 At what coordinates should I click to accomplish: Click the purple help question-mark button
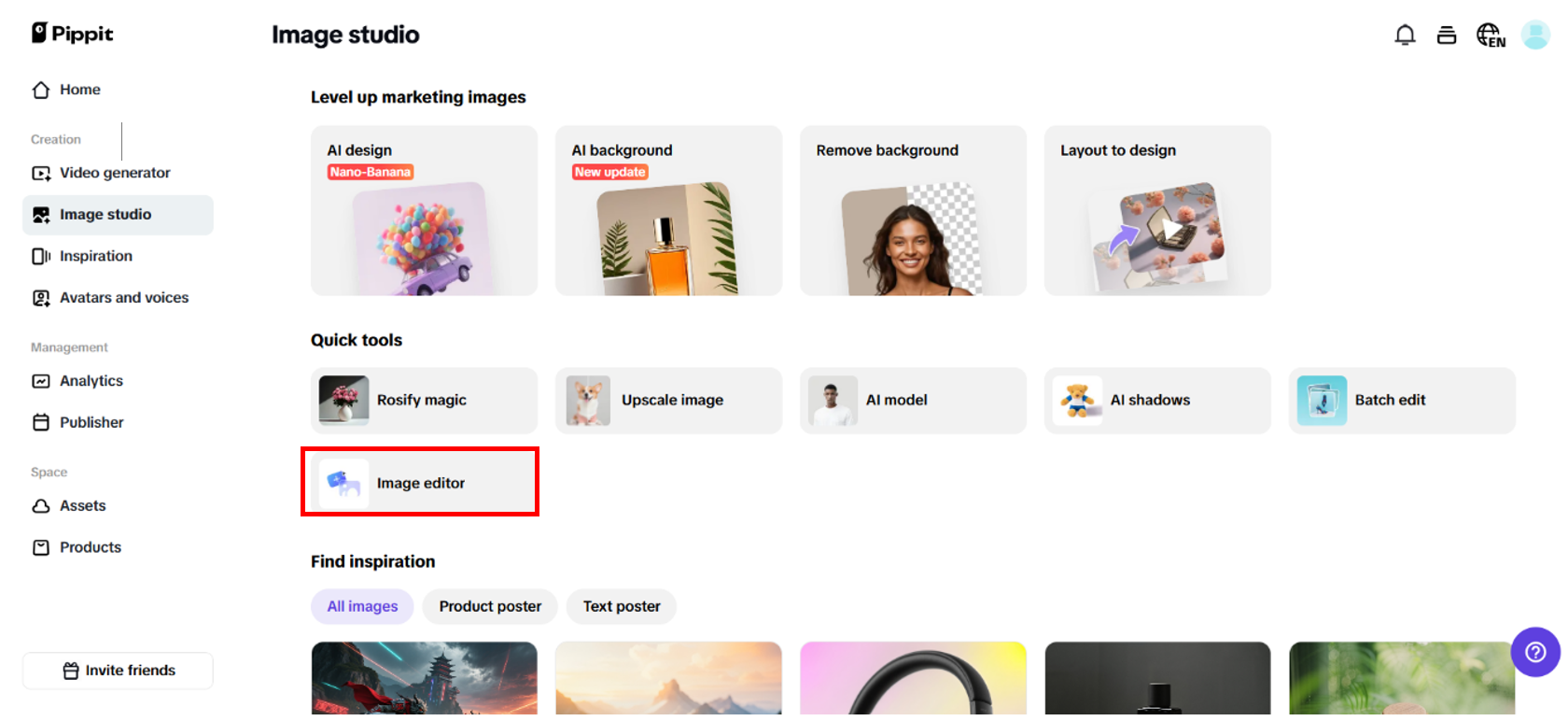tap(1535, 652)
